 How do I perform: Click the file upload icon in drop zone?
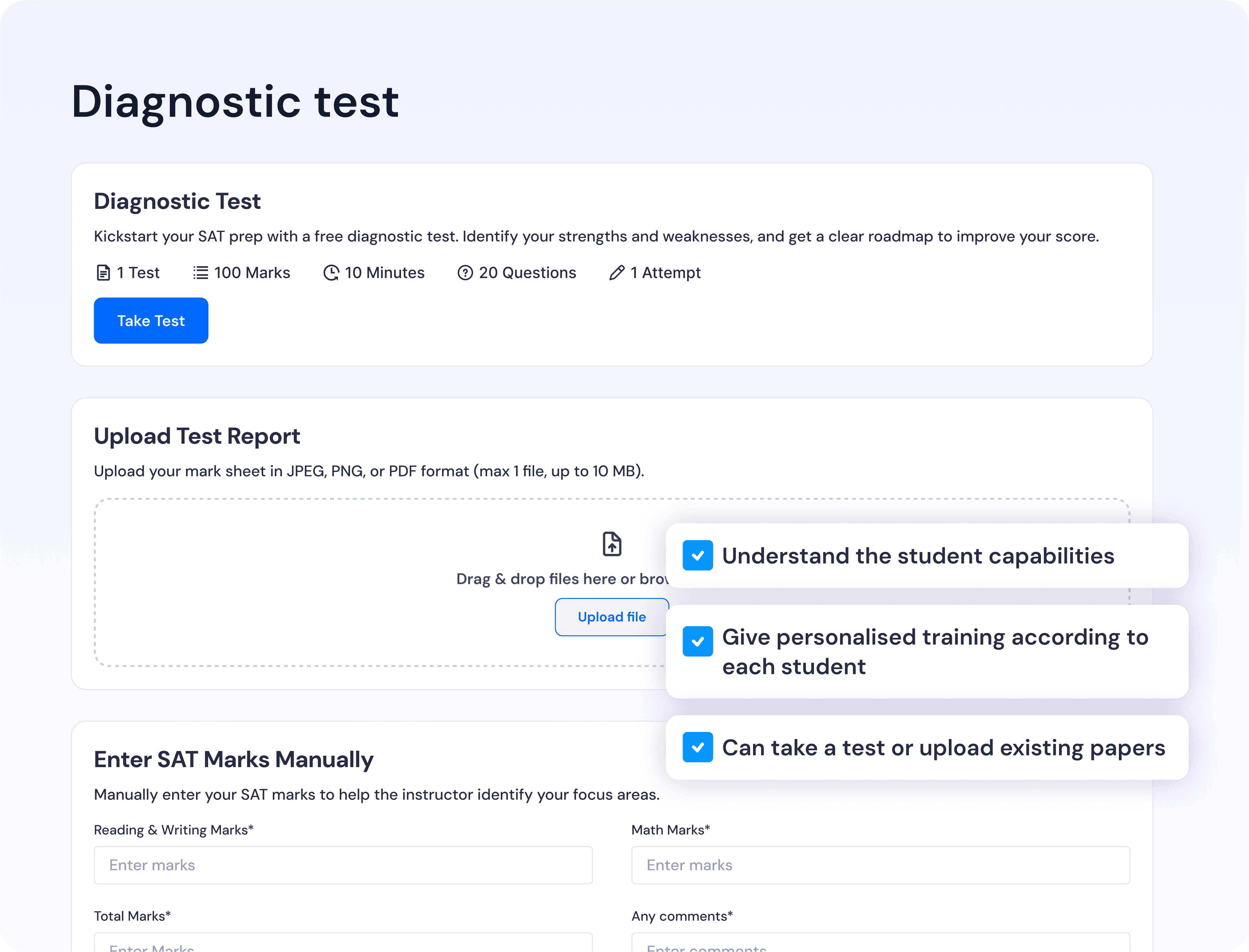pos(612,544)
